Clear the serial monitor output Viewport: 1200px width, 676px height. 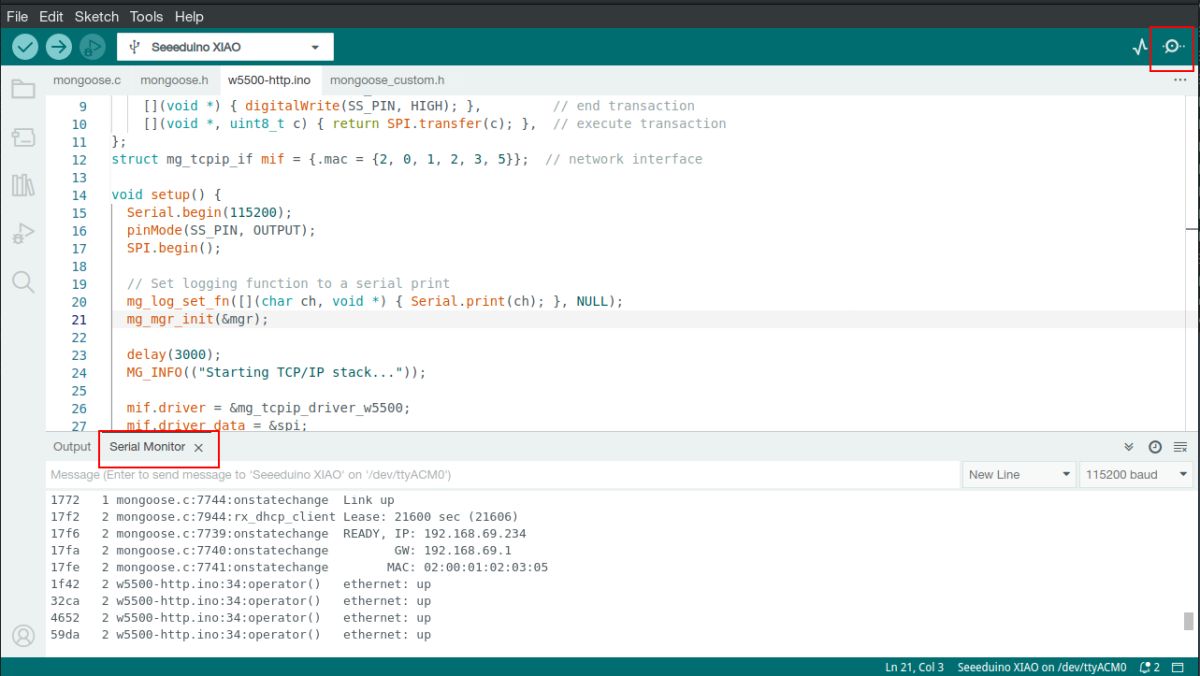pyautogui.click(x=1180, y=447)
